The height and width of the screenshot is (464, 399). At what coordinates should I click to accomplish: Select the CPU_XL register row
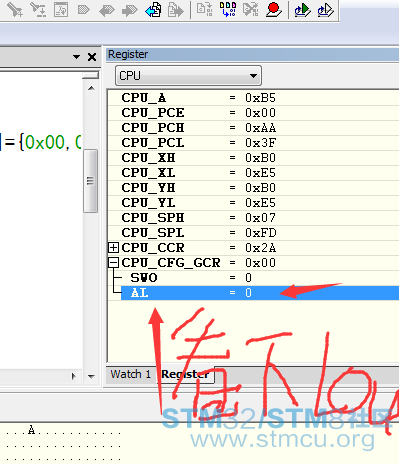(x=253, y=173)
